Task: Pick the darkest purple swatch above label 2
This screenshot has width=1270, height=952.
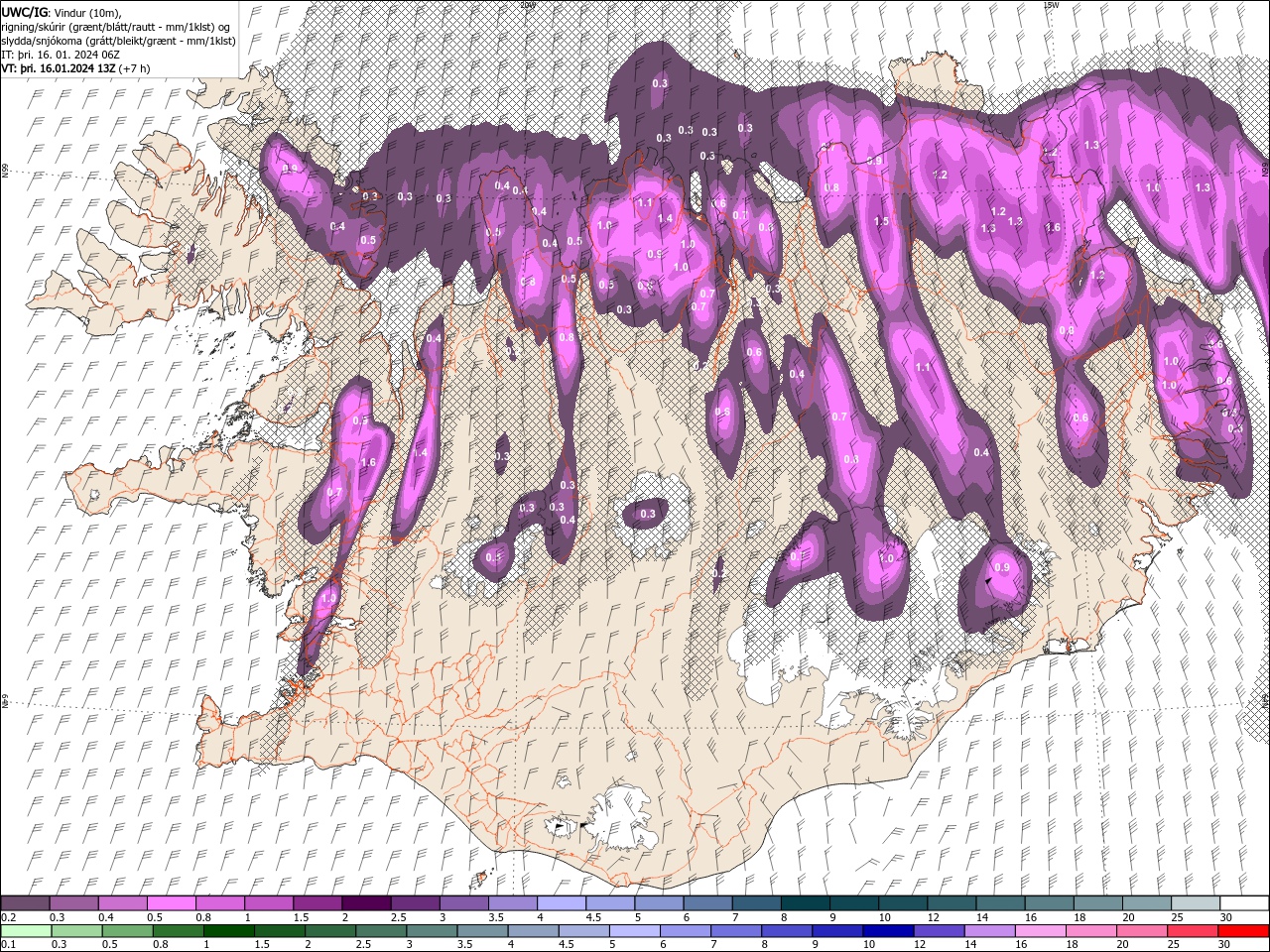Action: coord(366,903)
